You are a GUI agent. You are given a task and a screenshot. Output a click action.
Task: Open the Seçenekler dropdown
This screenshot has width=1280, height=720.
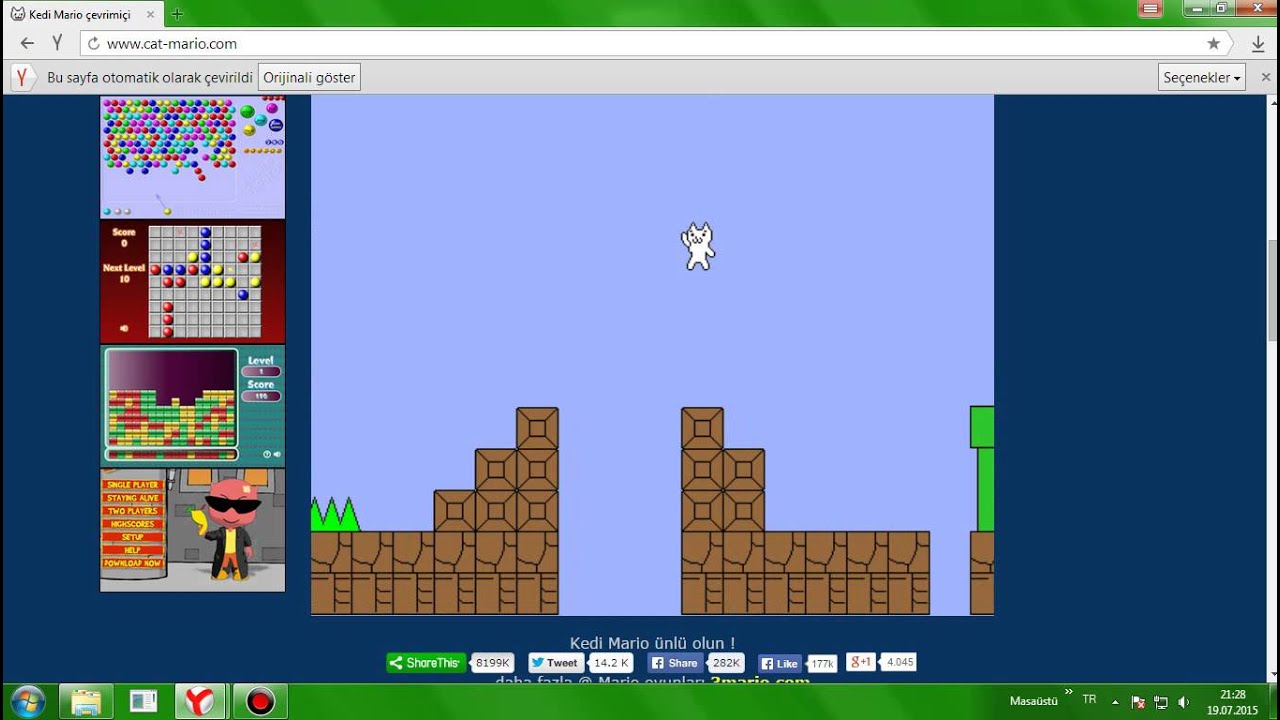(1202, 77)
